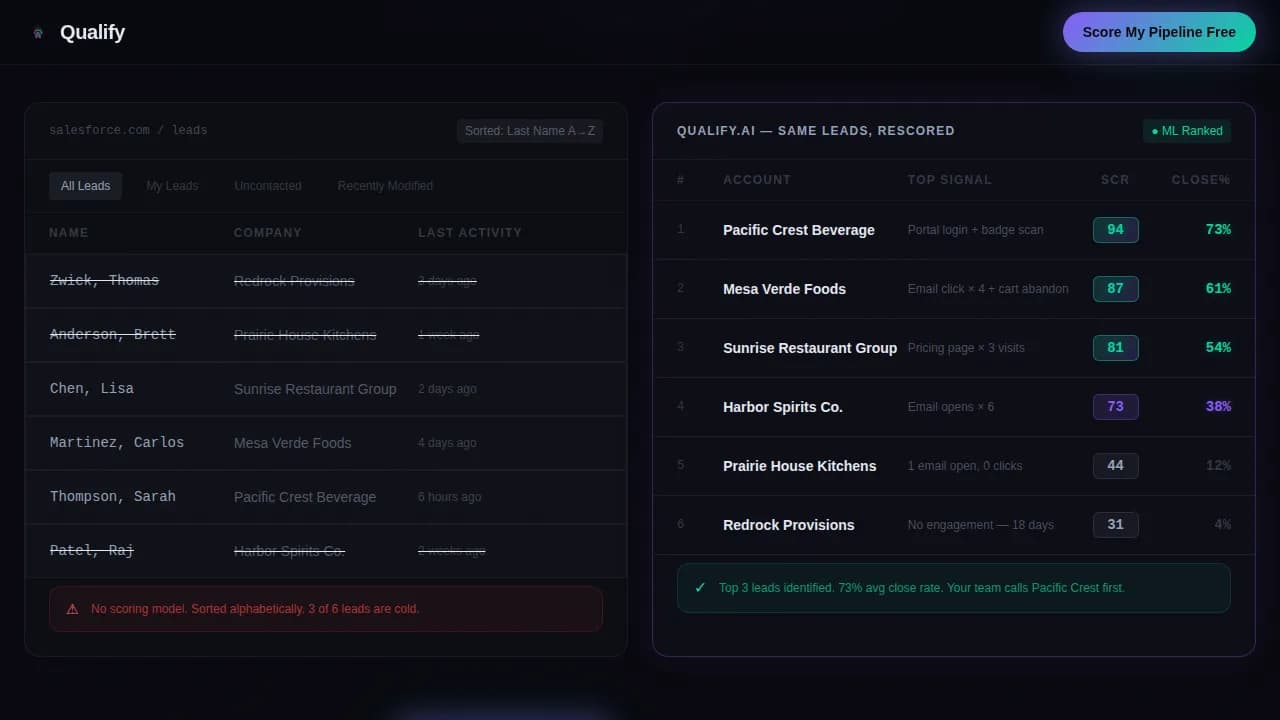Click Sunrise Restaurant Group in leads list
The image size is (1280, 720).
tap(315, 389)
